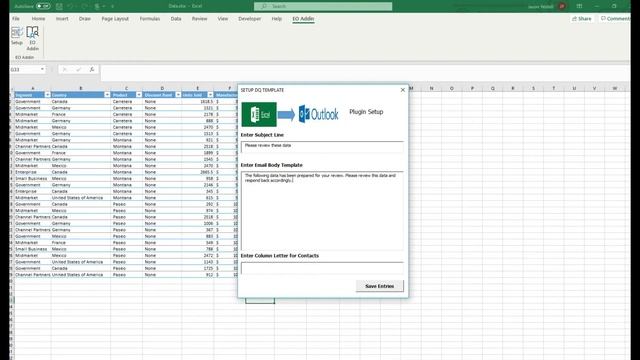Open the Discount Band filter dropdown
The height and width of the screenshot is (360, 640).
[x=178, y=95]
